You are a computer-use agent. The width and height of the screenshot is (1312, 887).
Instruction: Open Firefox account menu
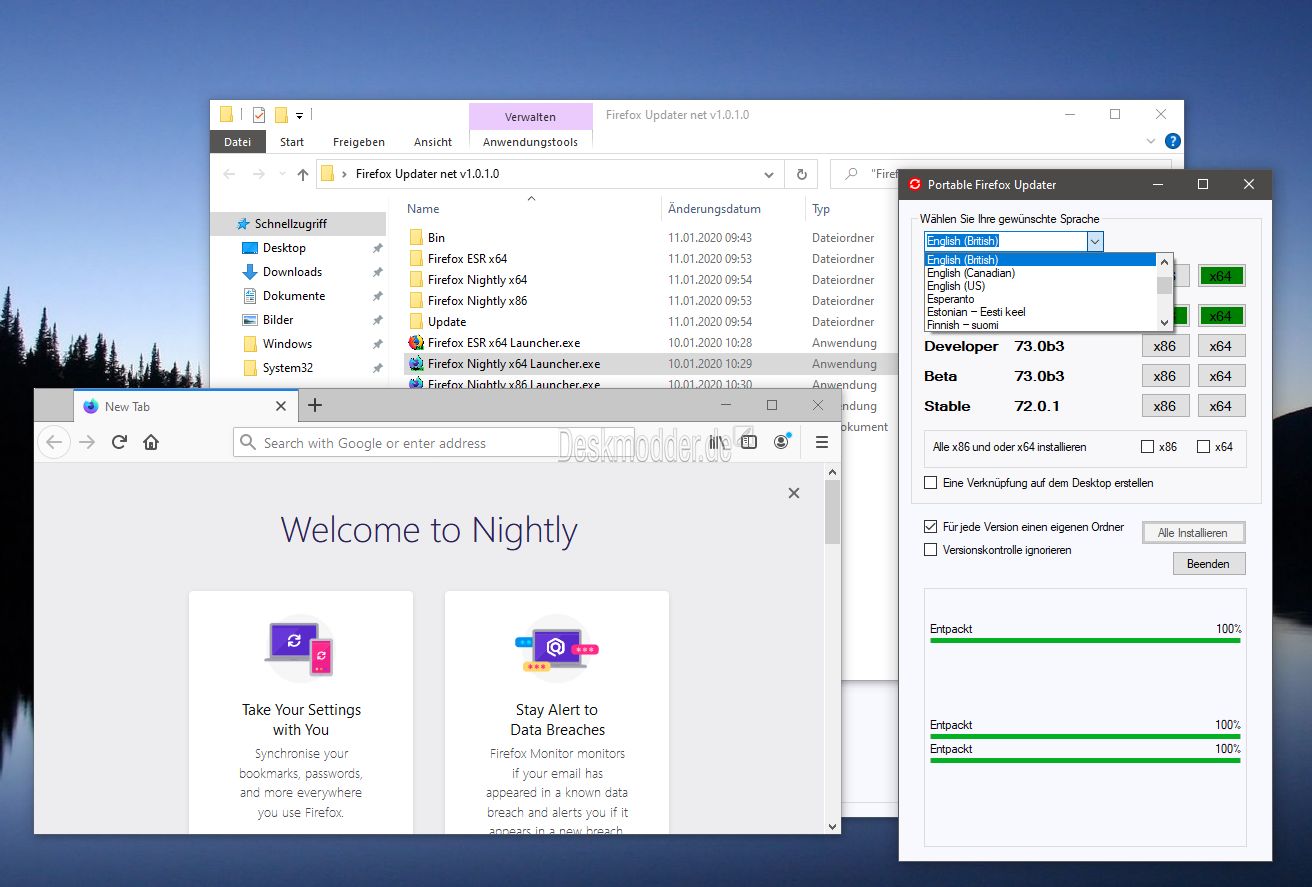781,442
